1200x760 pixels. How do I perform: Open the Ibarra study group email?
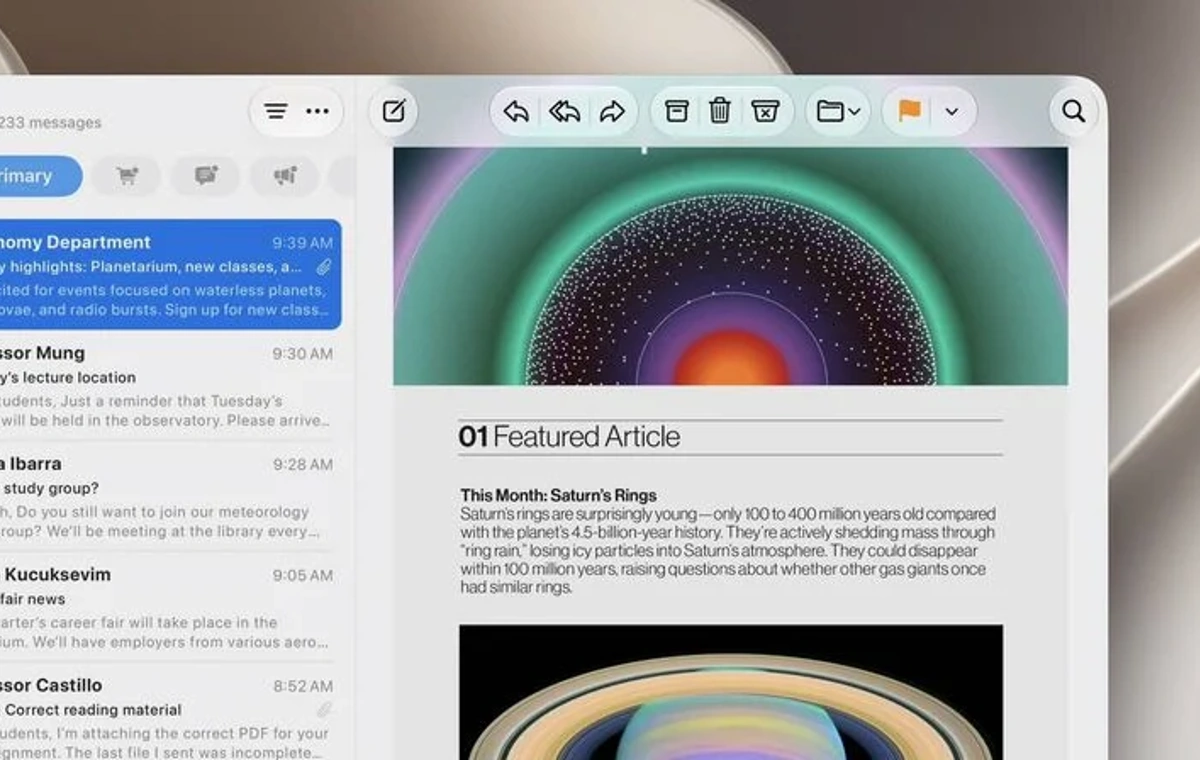[170, 497]
